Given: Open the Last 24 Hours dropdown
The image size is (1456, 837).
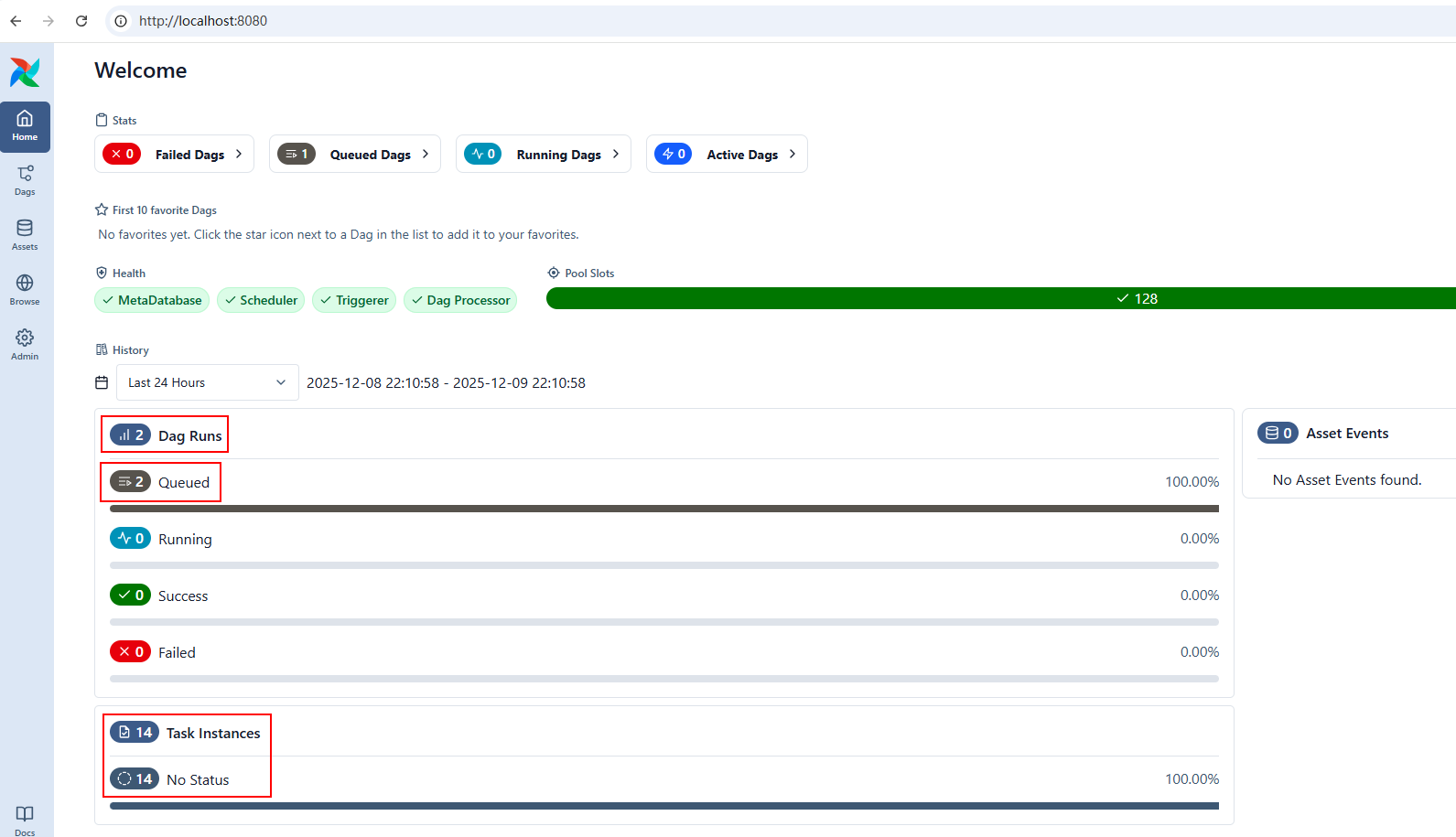Looking at the screenshot, I should (x=208, y=382).
